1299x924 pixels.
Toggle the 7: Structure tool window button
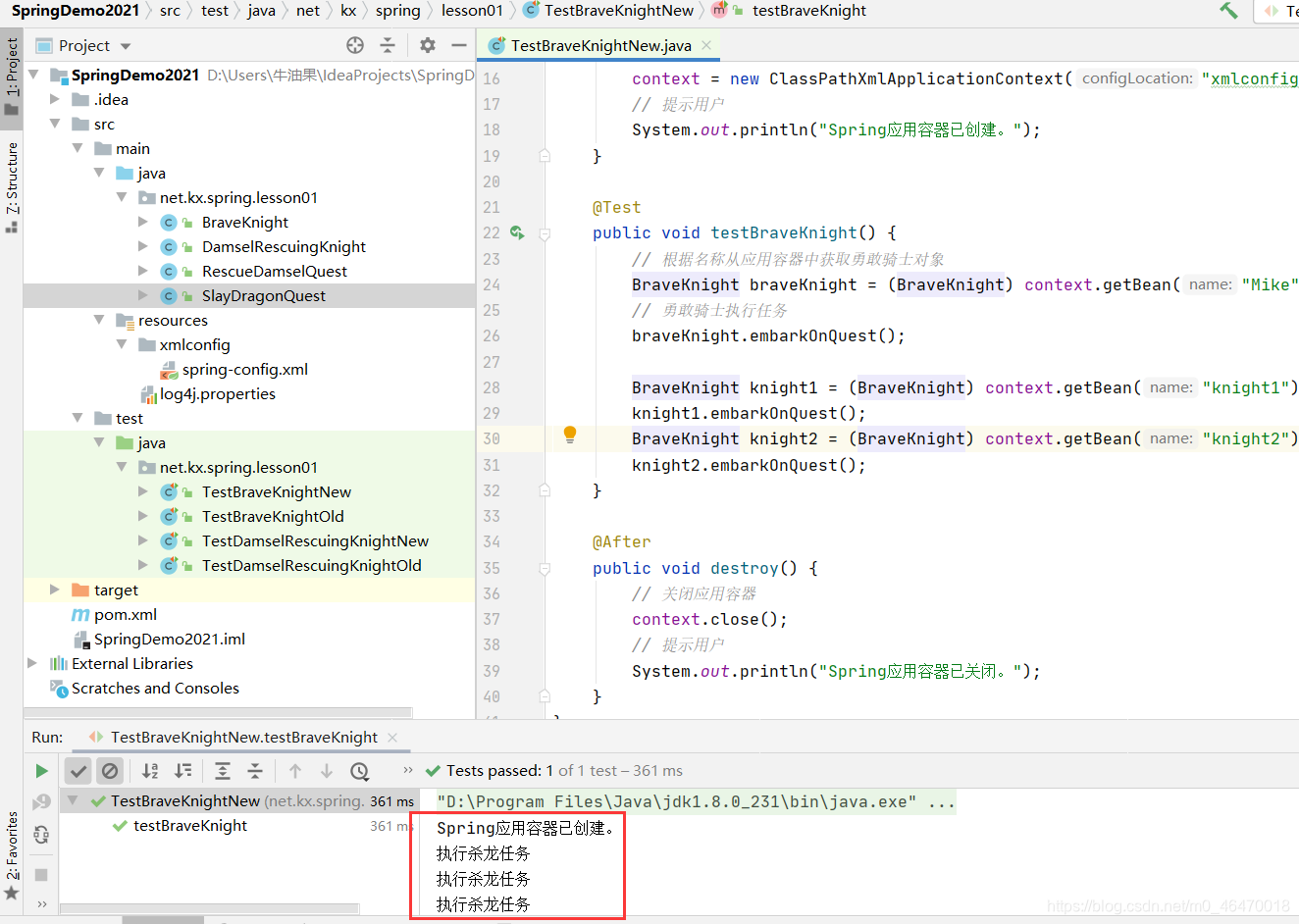pyautogui.click(x=12, y=186)
